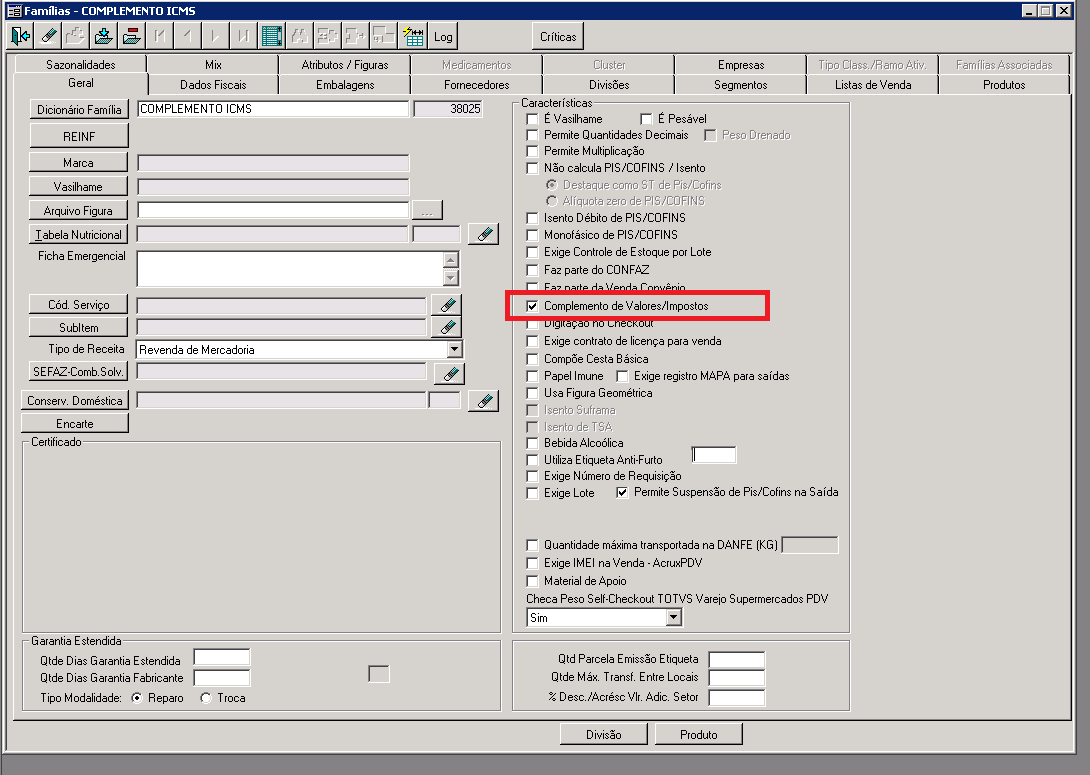1090x775 pixels.
Task: Switch to the Embalagens tab
Action: pos(345,85)
